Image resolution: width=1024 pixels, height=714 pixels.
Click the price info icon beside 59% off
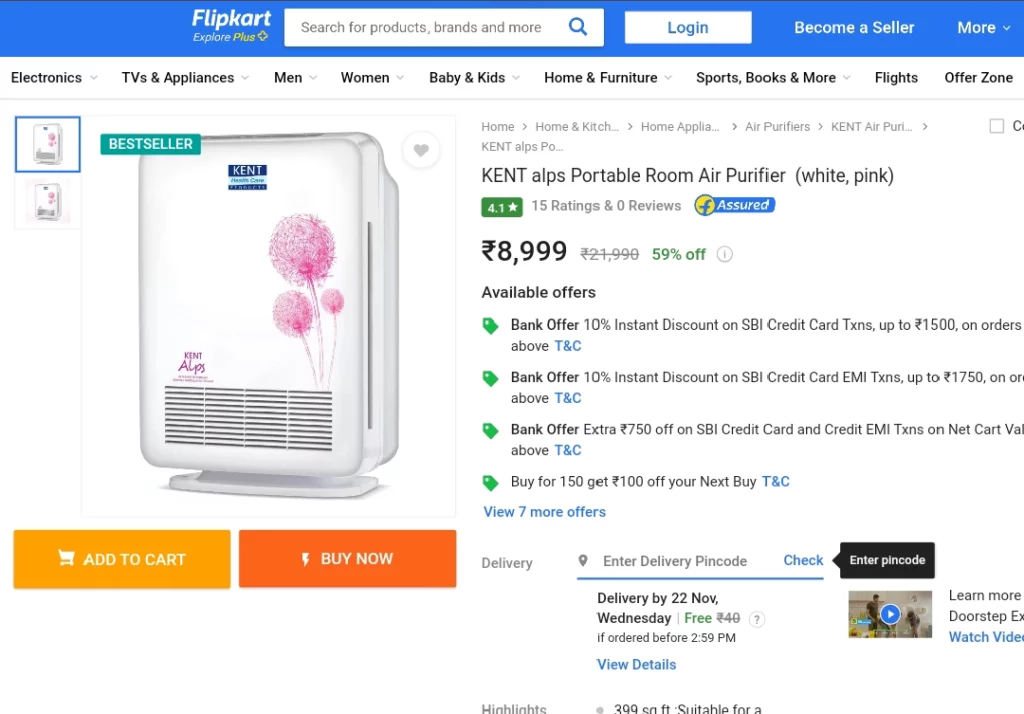(724, 254)
